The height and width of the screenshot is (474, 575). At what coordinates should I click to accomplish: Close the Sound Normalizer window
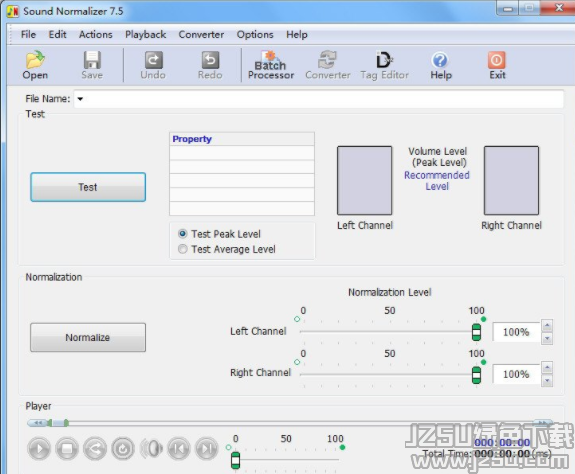[558, 7]
